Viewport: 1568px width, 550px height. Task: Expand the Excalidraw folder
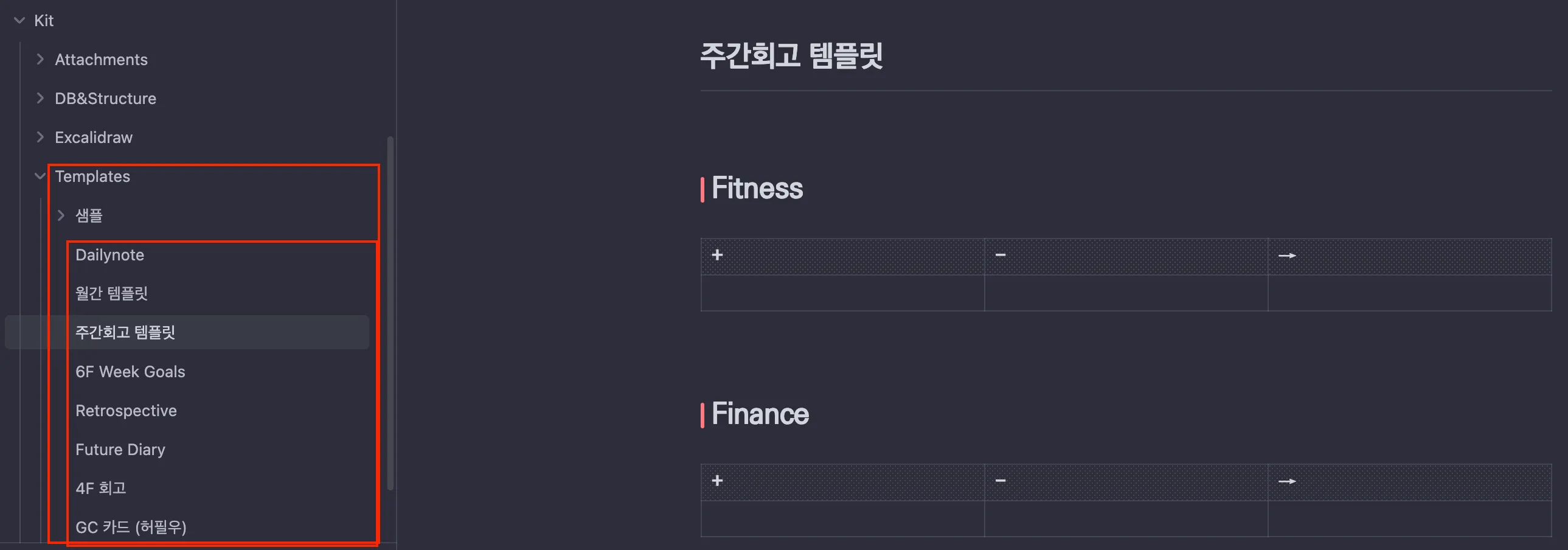pyautogui.click(x=40, y=137)
